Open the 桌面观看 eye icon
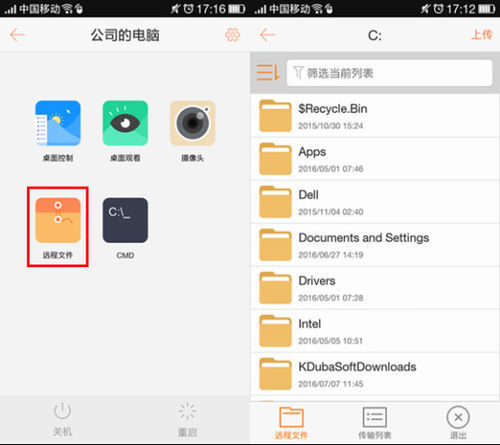The height and width of the screenshot is (445, 500). pyautogui.click(x=125, y=123)
